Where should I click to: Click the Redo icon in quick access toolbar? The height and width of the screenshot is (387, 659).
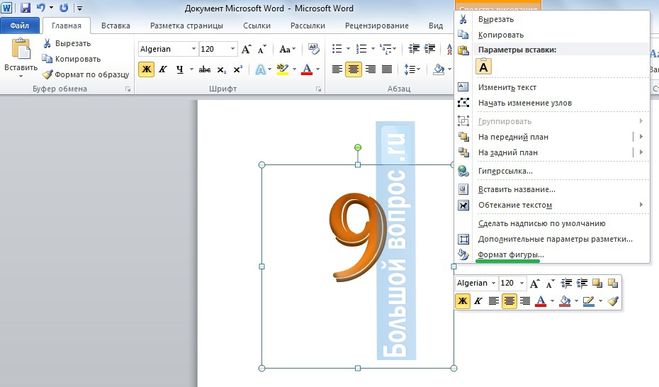point(63,8)
